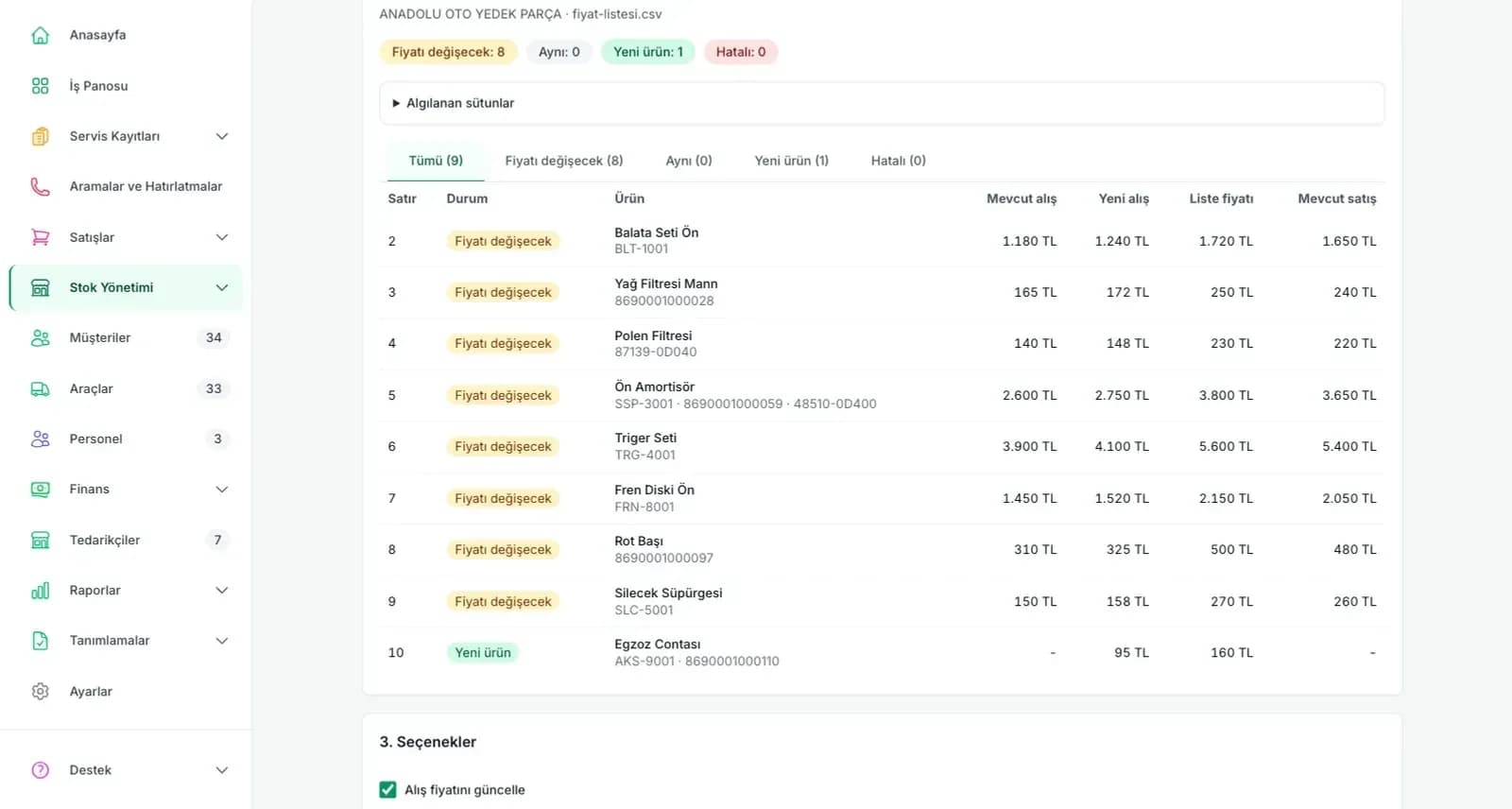The height and width of the screenshot is (809, 1512).
Task: Click the Satışlar shopping cart icon
Action: (40, 237)
